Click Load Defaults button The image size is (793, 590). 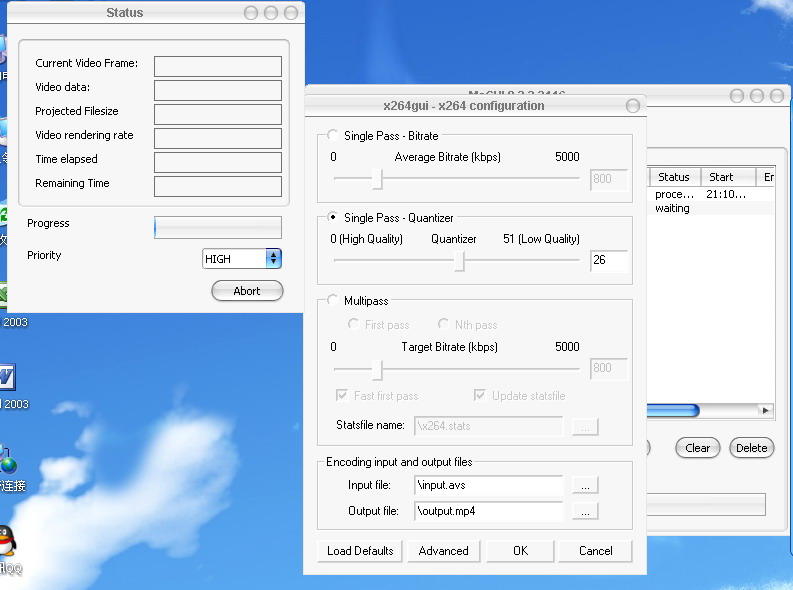click(x=360, y=551)
